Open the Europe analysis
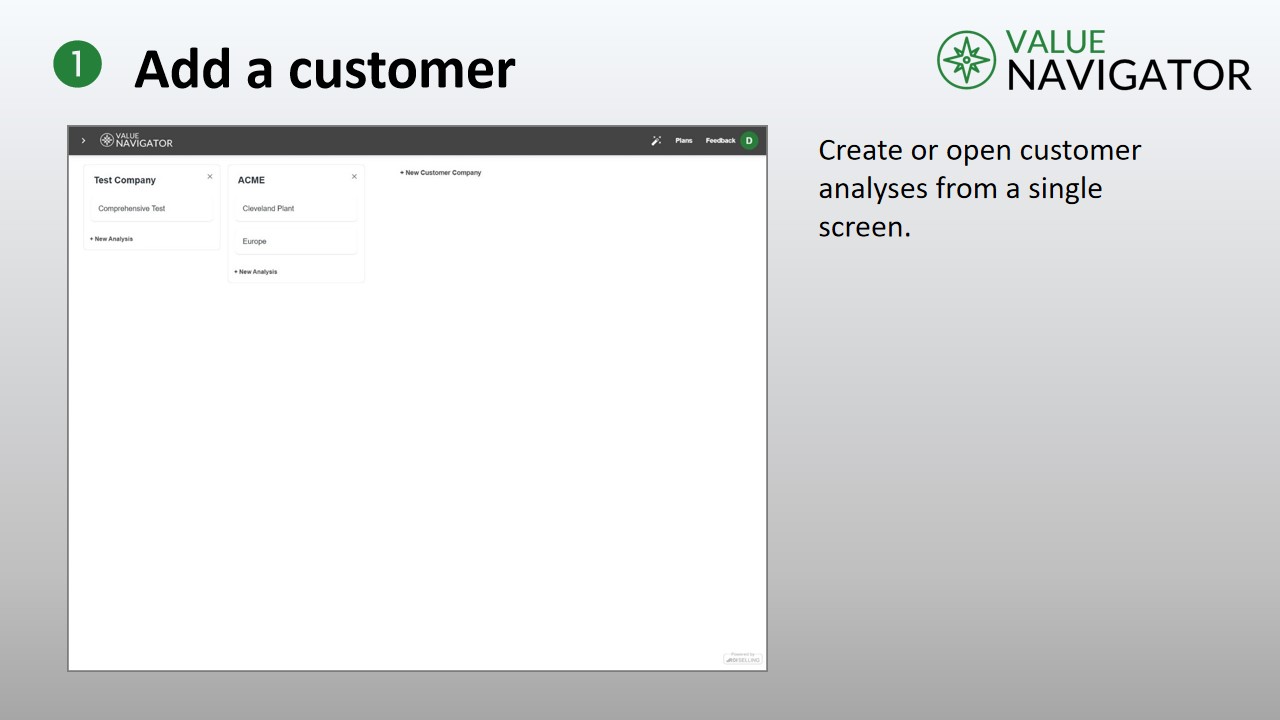Screen dimensions: 1280x720 click(x=296, y=242)
